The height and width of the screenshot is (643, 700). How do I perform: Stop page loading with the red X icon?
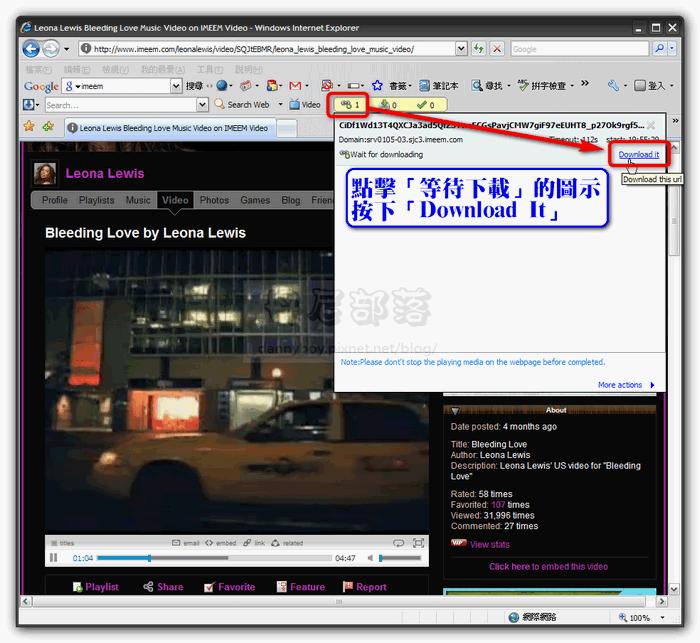(x=496, y=48)
